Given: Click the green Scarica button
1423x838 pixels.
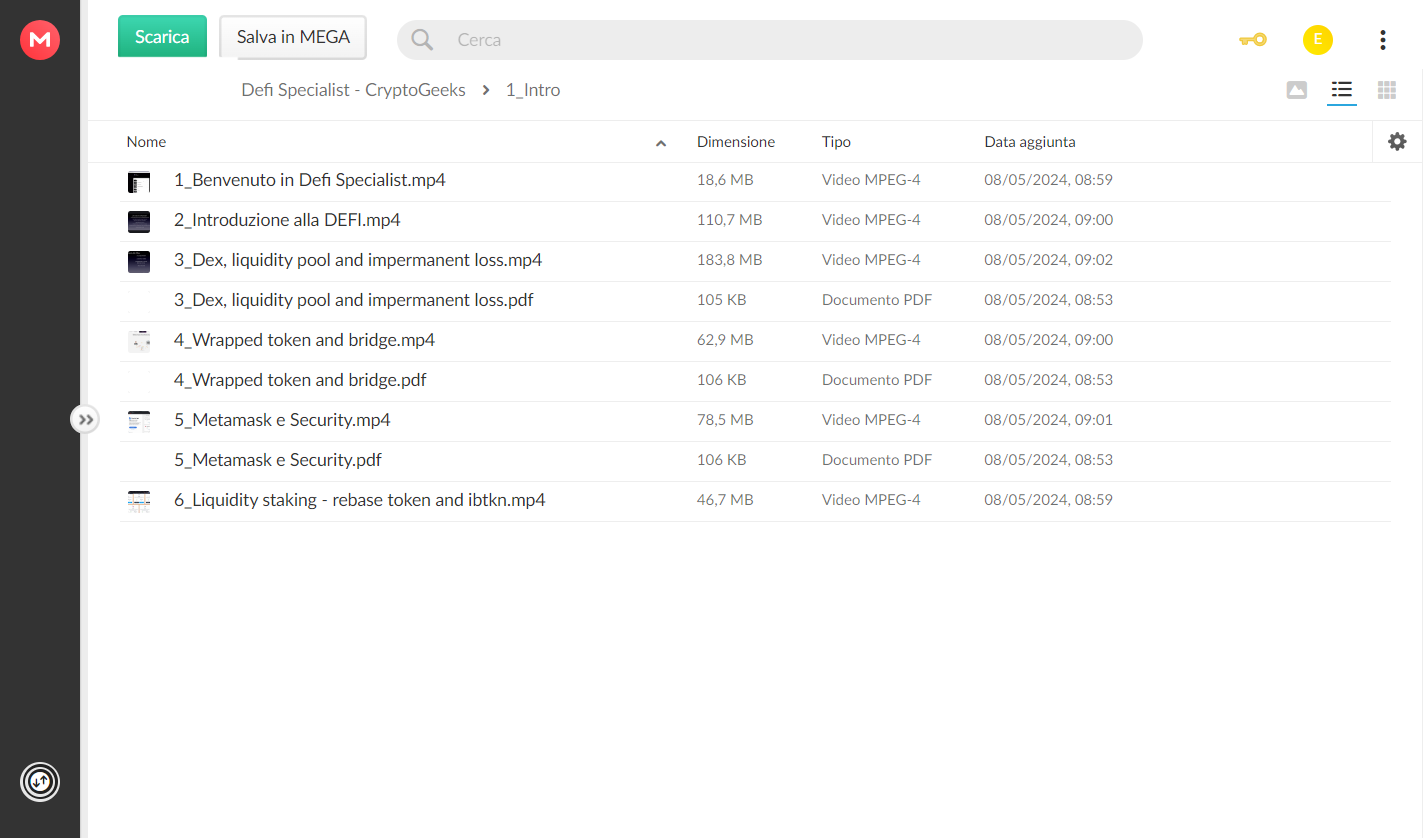Looking at the screenshot, I should 162,36.
